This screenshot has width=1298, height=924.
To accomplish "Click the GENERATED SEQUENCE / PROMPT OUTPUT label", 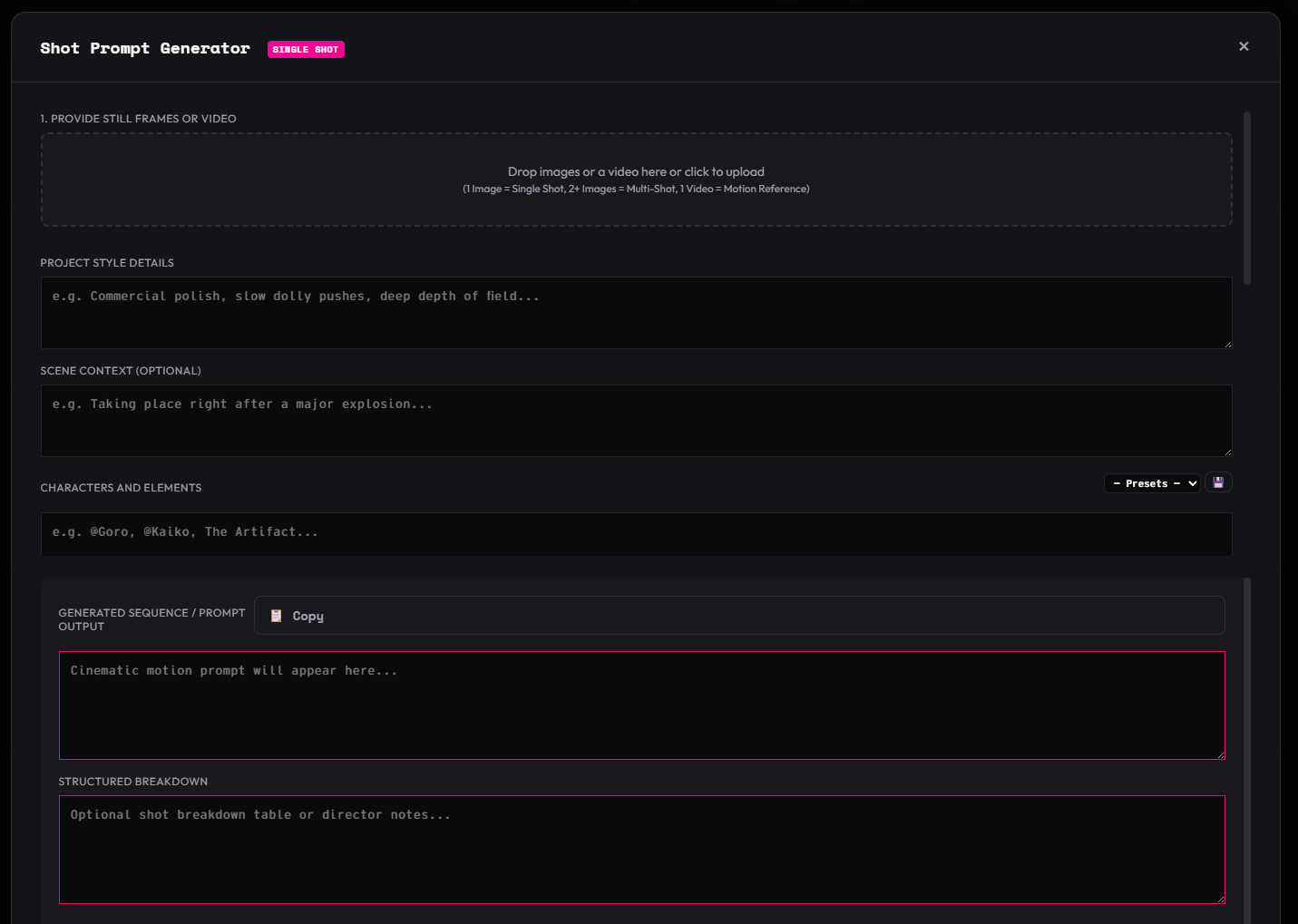I will [x=151, y=619].
